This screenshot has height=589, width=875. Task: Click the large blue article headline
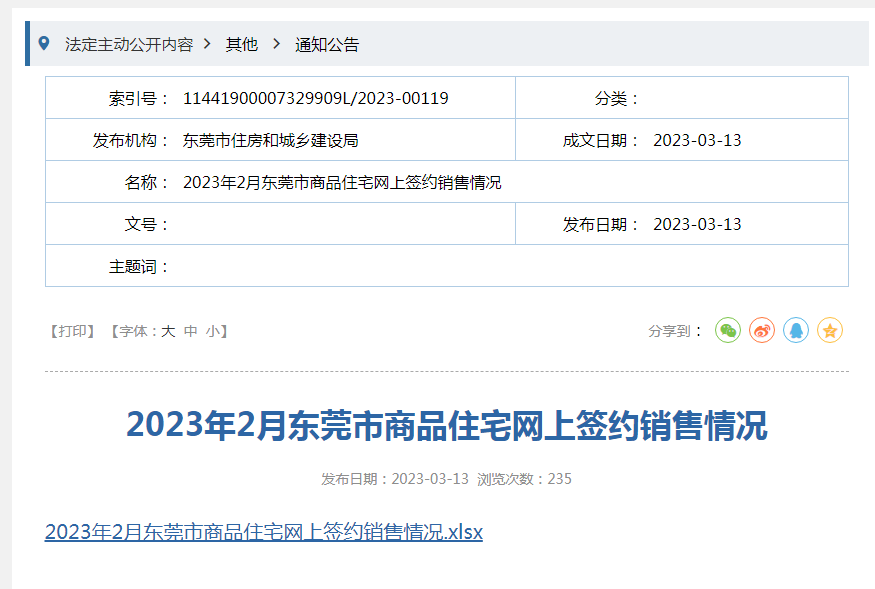447,425
